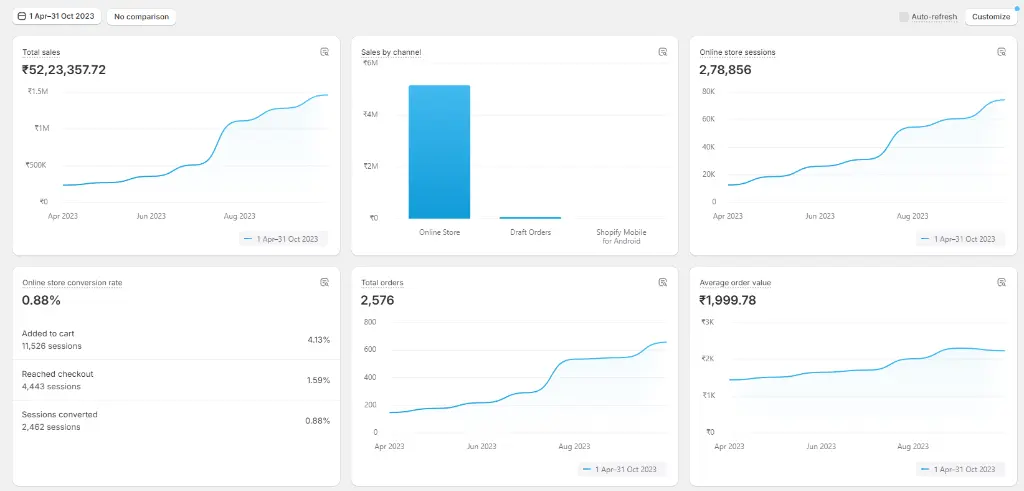Open report icon on Total sales card
1024x491 pixels.
click(x=325, y=52)
